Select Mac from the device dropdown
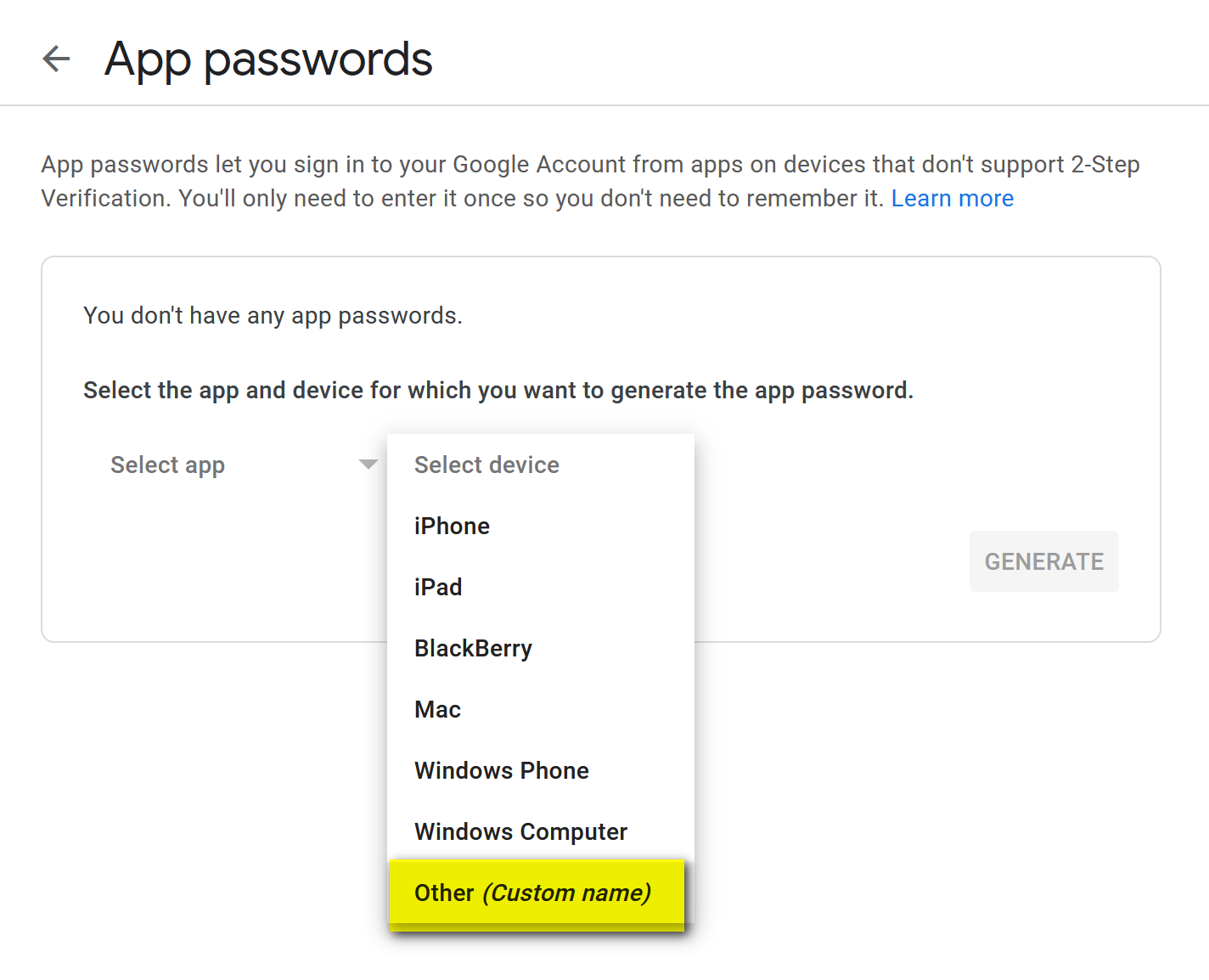The width and height of the screenshot is (1209, 980). (437, 710)
